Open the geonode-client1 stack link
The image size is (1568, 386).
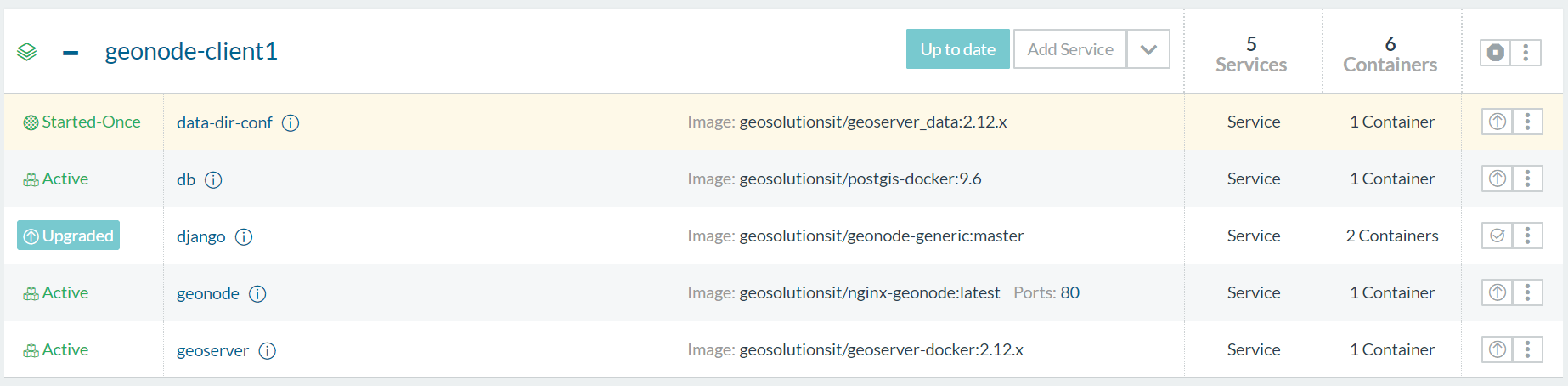coord(191,51)
